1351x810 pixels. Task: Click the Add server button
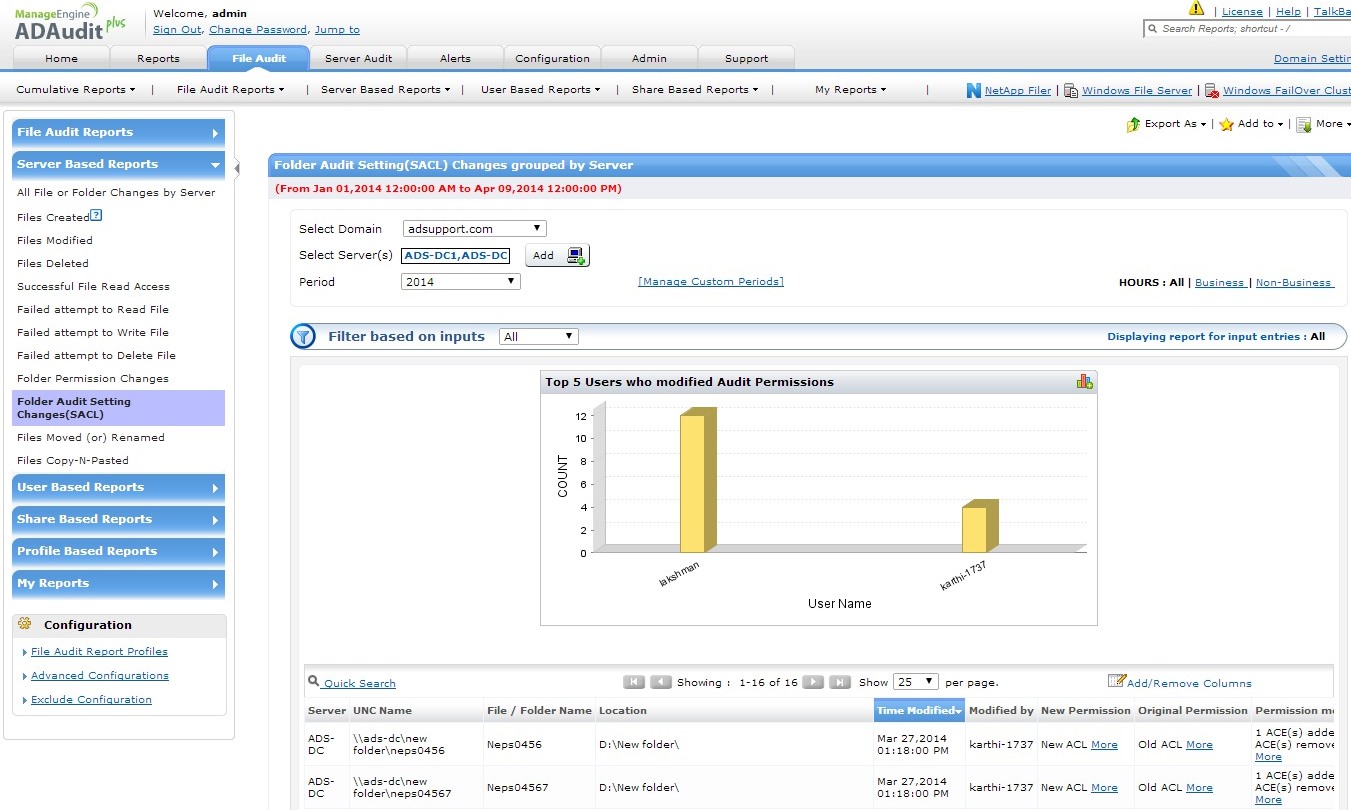point(557,256)
